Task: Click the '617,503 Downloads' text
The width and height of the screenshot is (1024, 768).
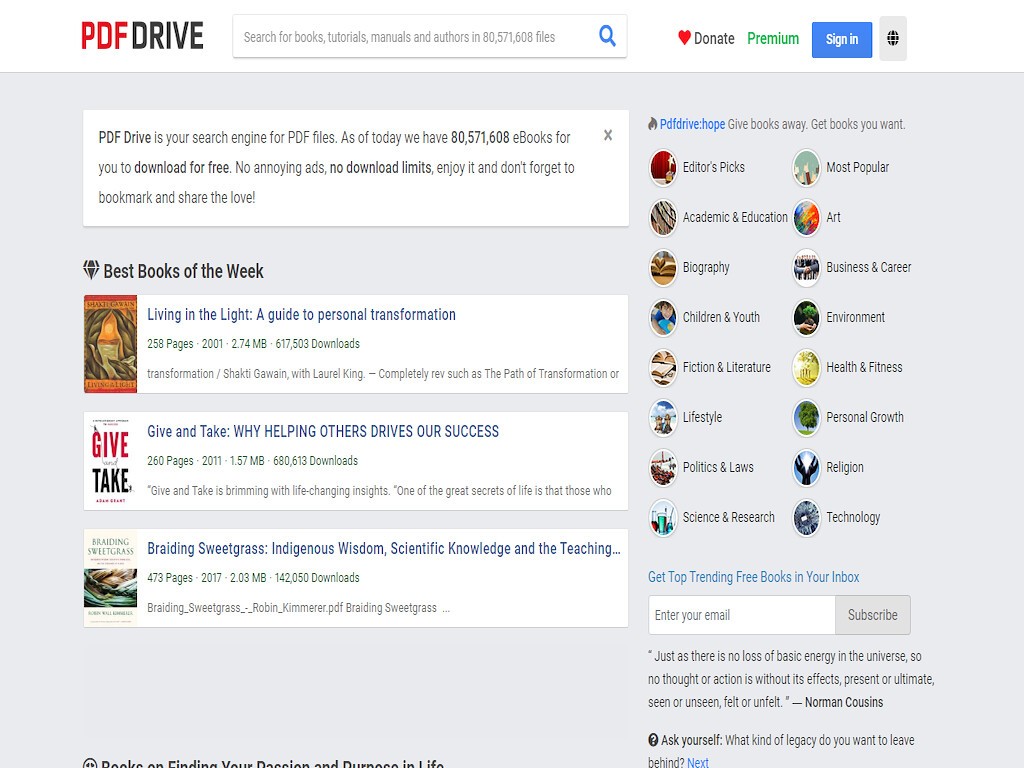Action: coord(317,344)
